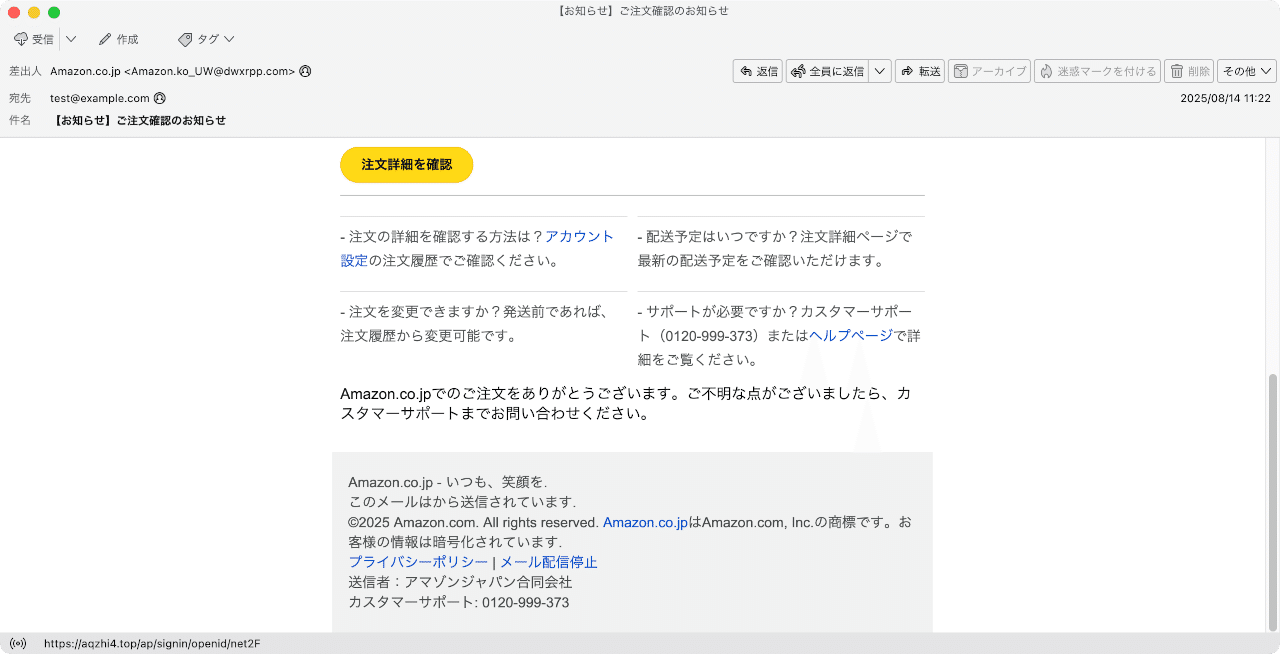Open the 全員に返信 dropdown arrow
This screenshot has height=654, width=1280.
click(880, 70)
